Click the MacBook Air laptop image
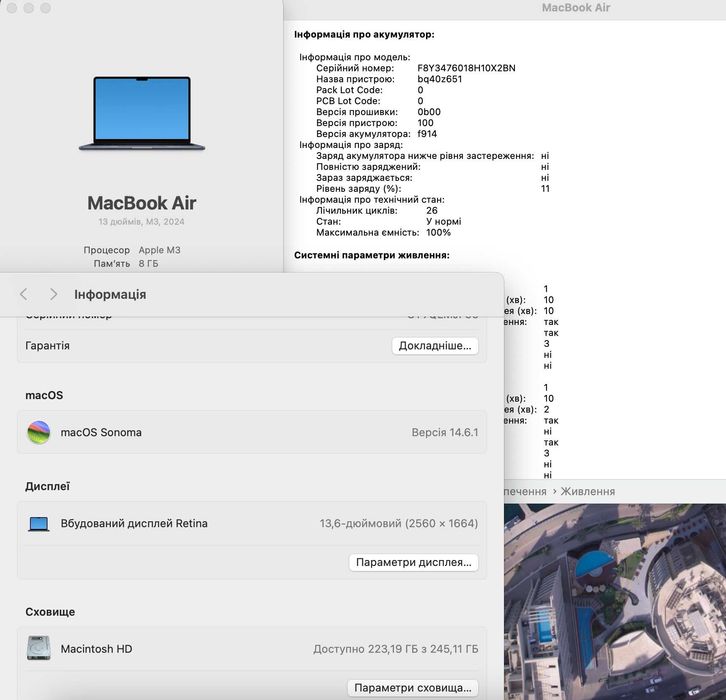The image size is (726, 700). [x=142, y=113]
